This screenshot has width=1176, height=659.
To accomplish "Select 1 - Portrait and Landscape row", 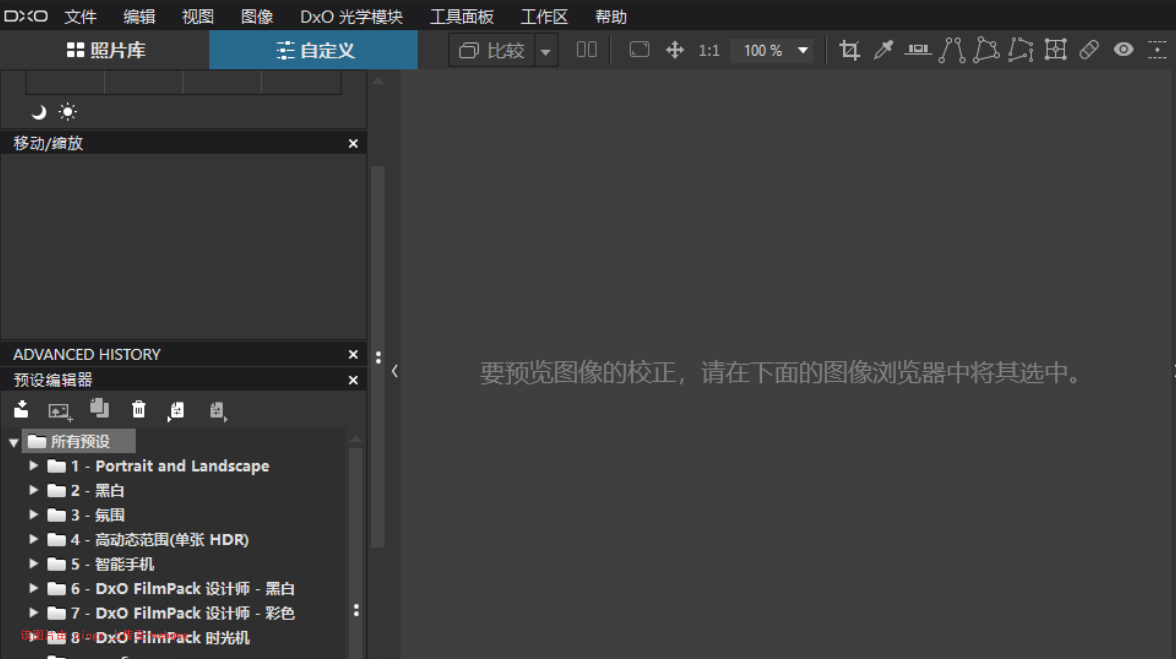I will [158, 466].
